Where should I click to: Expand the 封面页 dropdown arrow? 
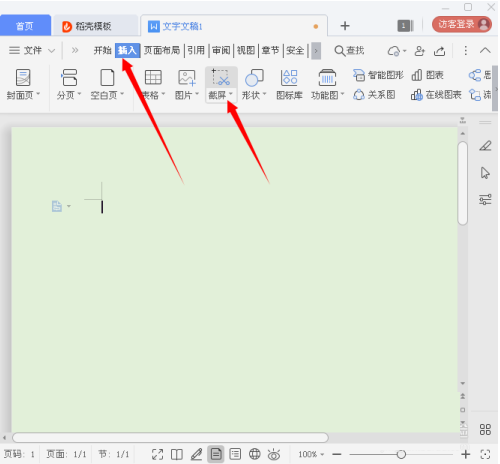pos(38,94)
